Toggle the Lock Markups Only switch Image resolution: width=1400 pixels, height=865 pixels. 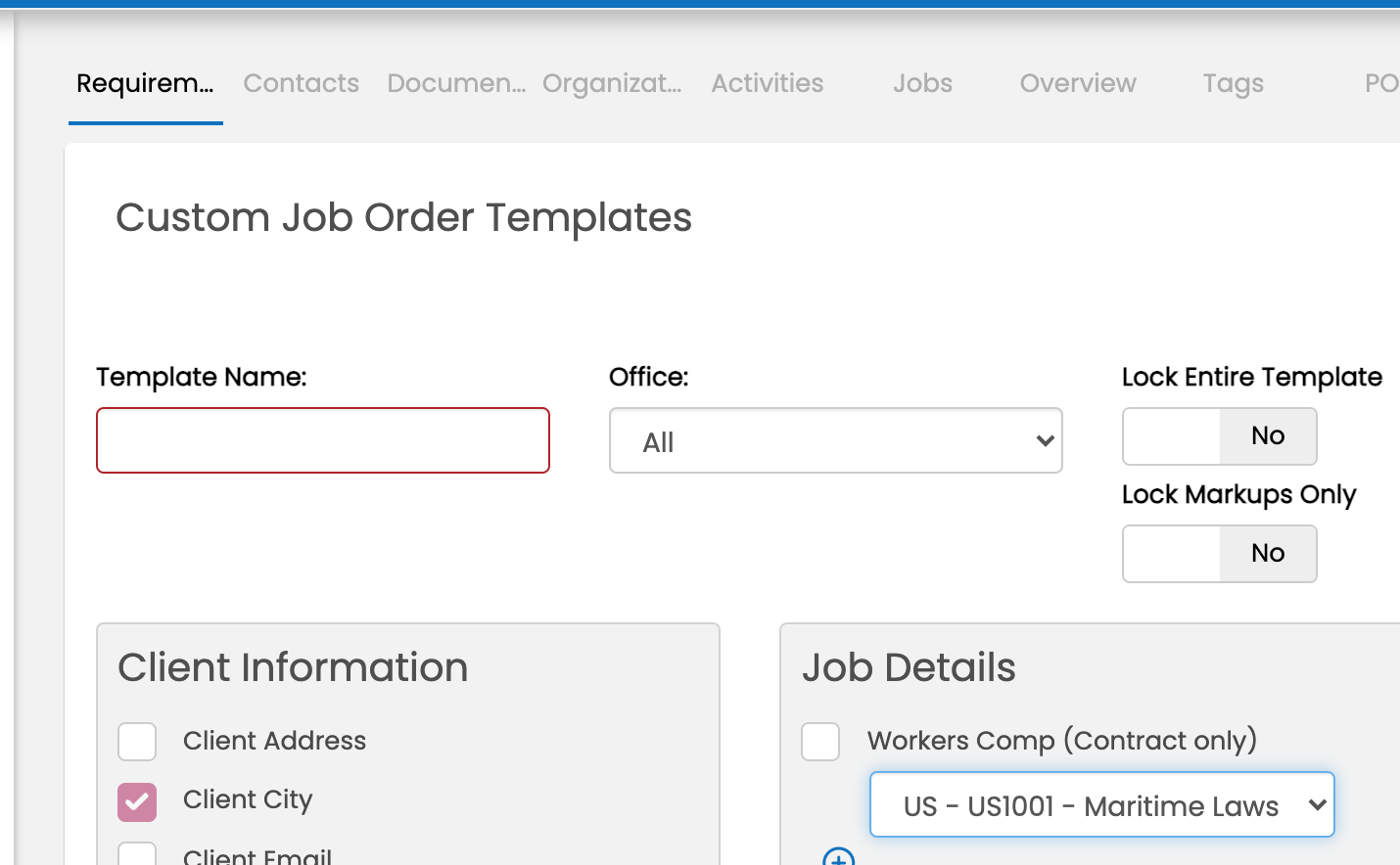pos(1220,554)
